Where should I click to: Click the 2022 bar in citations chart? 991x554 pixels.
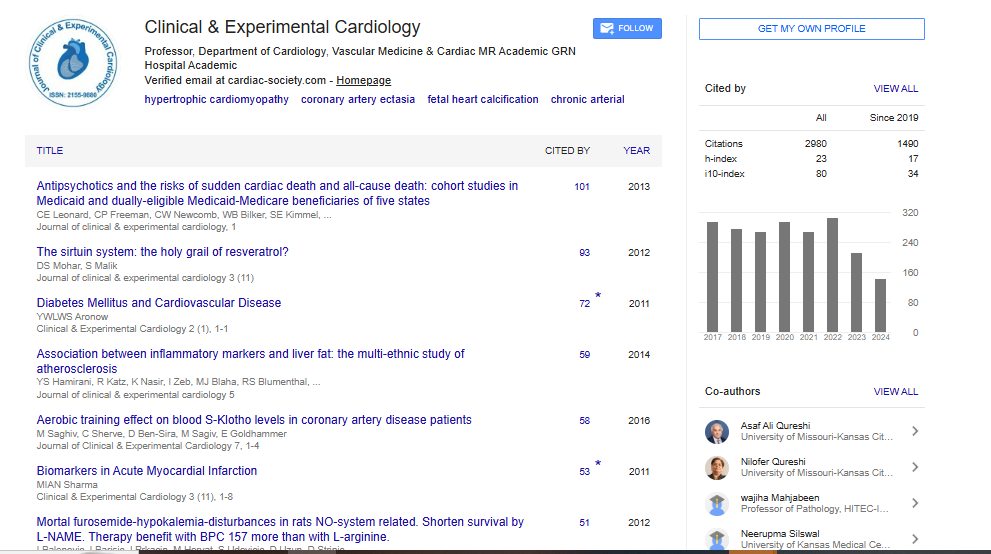click(x=832, y=275)
